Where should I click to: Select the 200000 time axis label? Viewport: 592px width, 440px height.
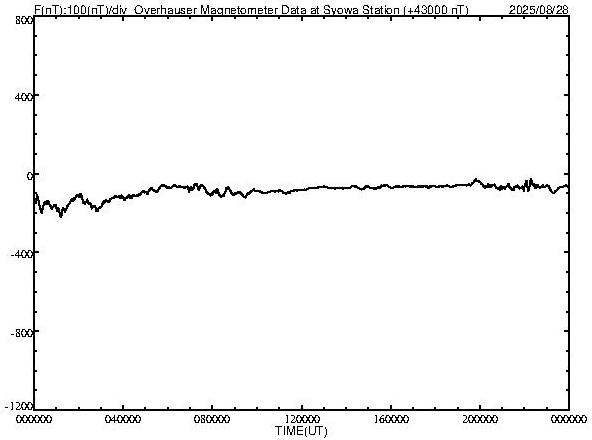(480, 418)
